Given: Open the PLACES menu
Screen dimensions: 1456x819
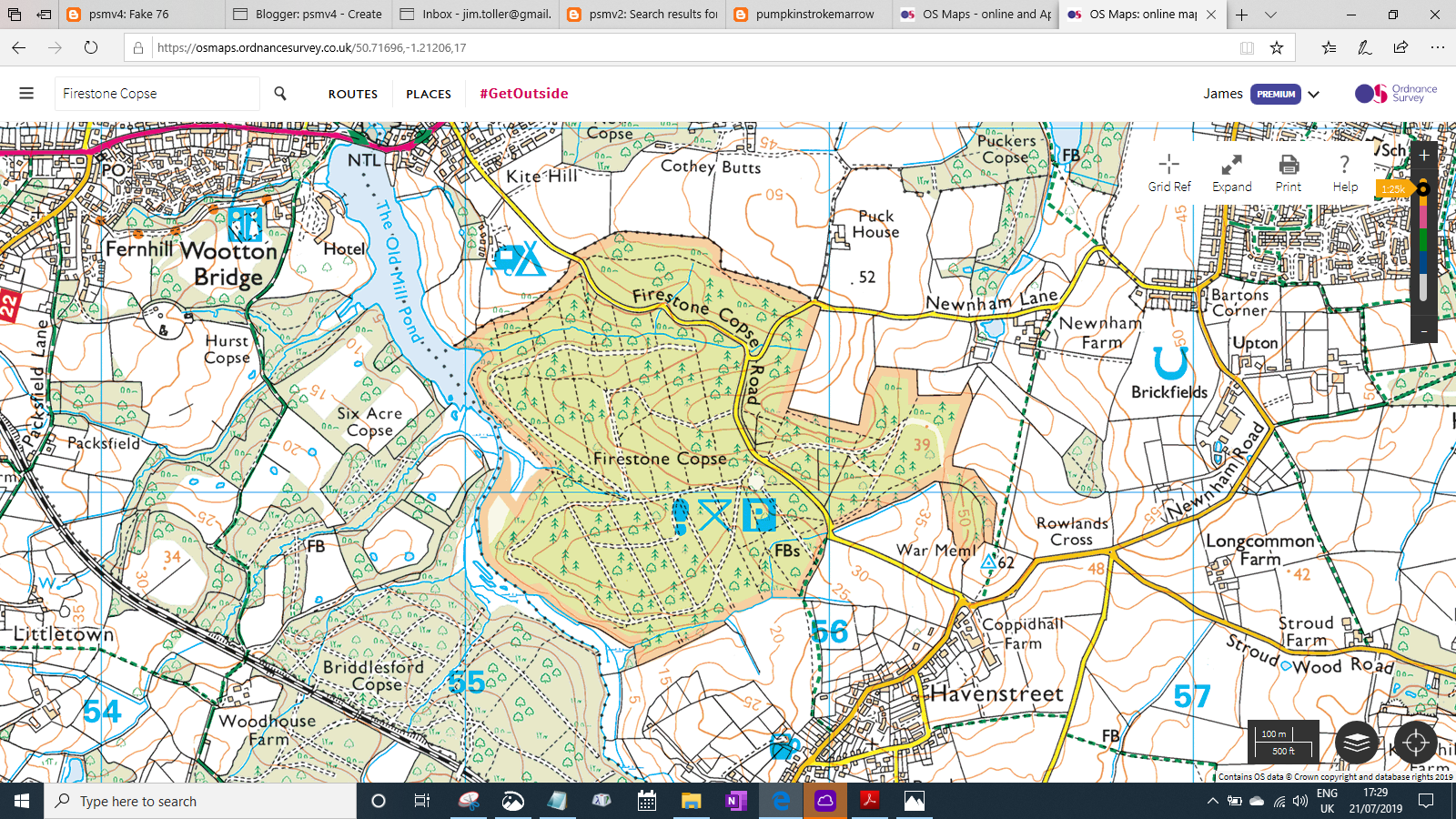Looking at the screenshot, I should (x=428, y=94).
